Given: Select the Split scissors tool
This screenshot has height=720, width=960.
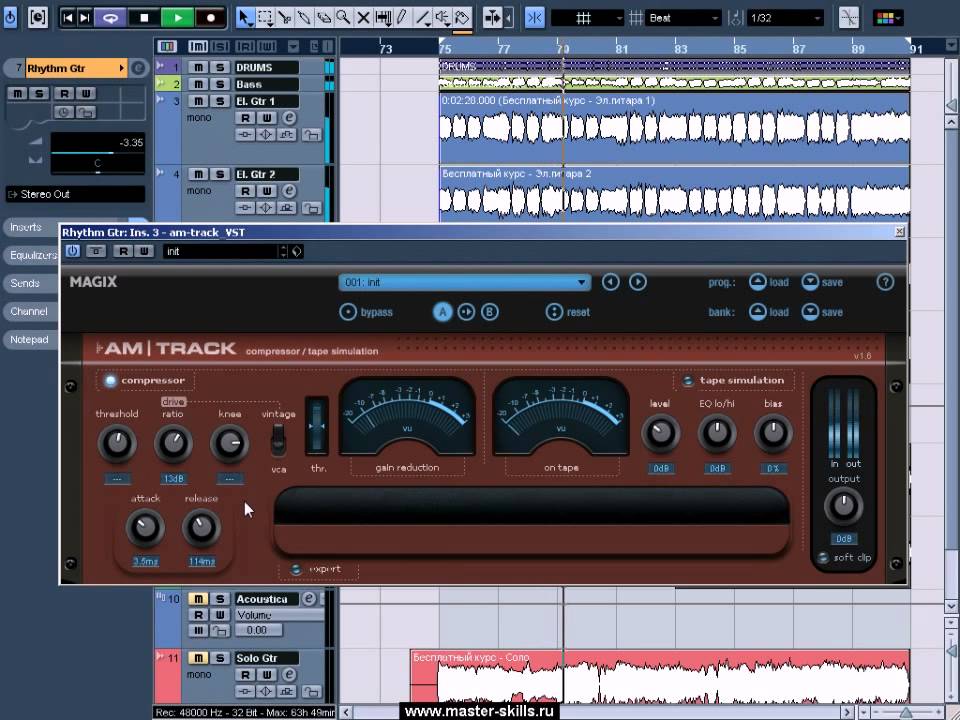Looking at the screenshot, I should [x=284, y=18].
